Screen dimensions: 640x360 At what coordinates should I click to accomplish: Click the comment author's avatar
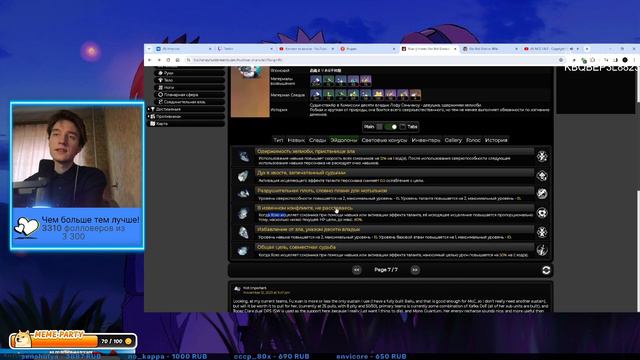point(237,289)
